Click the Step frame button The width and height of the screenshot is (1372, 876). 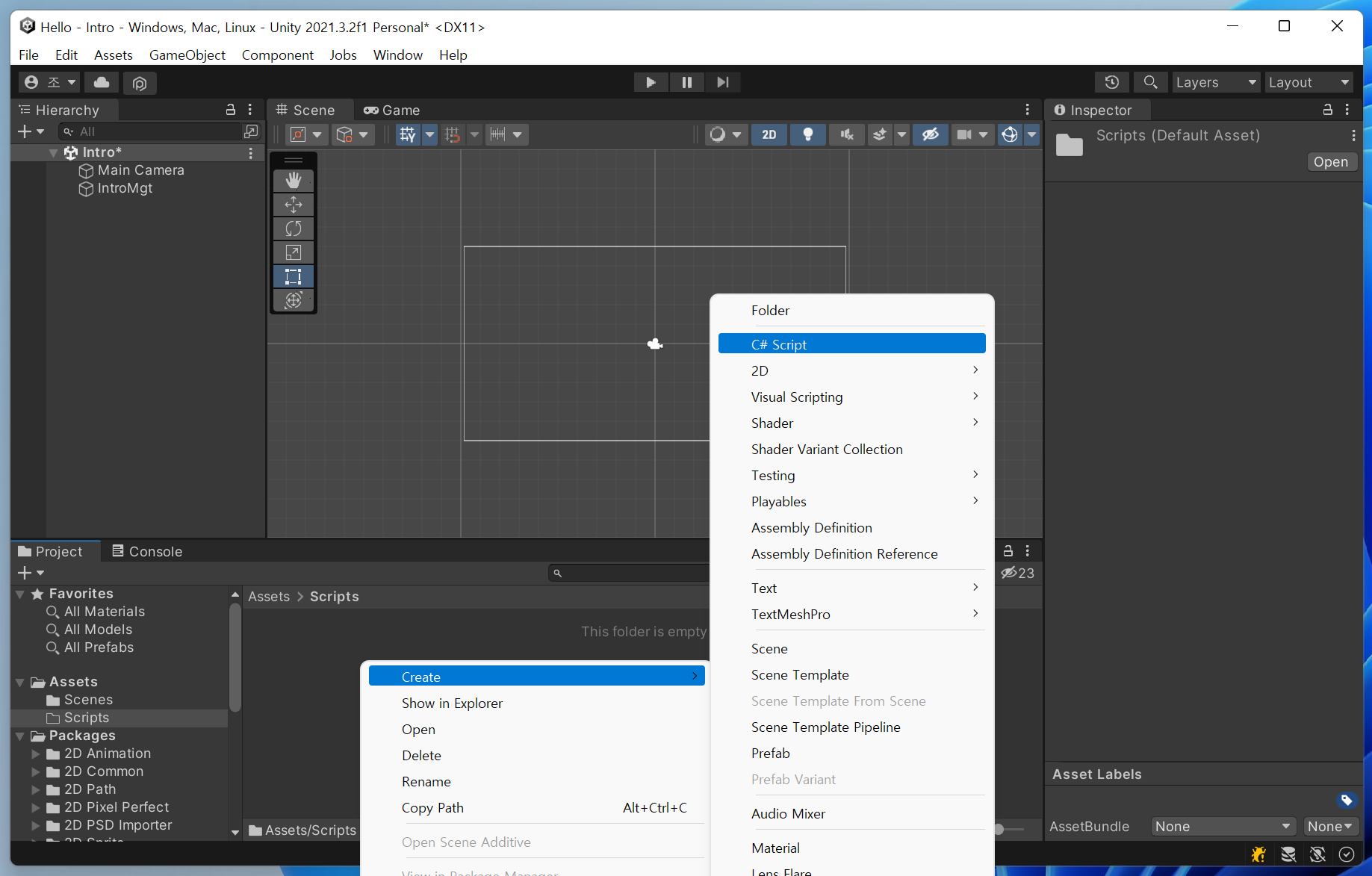point(722,82)
